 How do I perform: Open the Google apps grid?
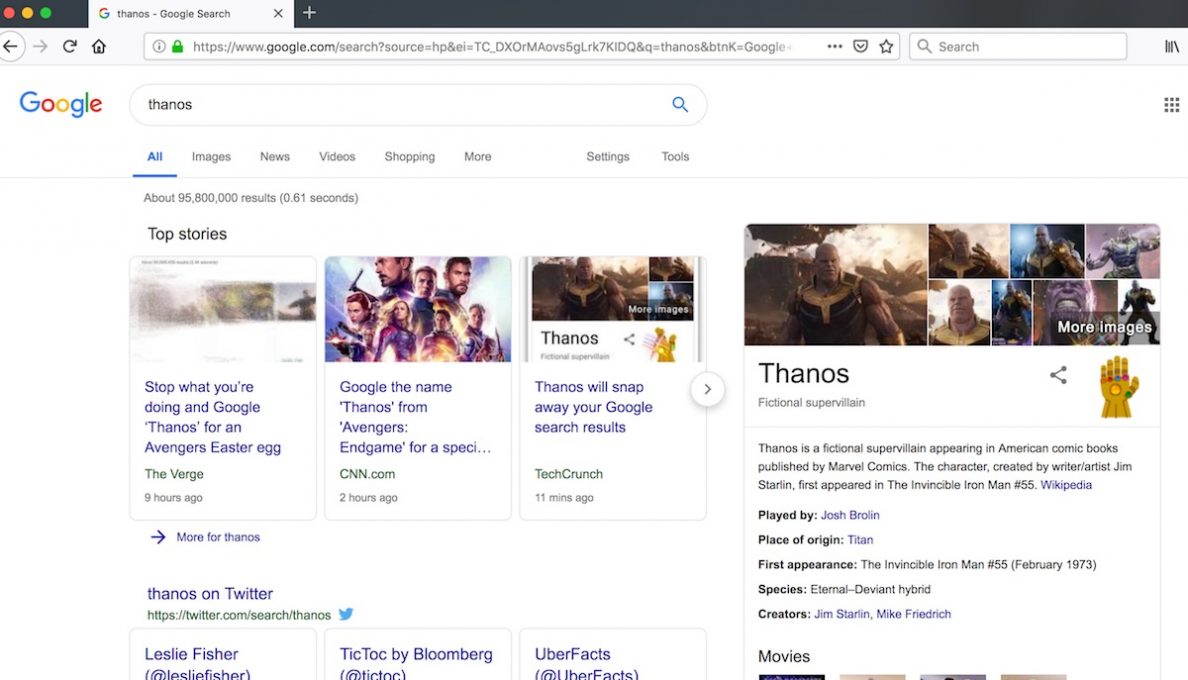click(1171, 105)
